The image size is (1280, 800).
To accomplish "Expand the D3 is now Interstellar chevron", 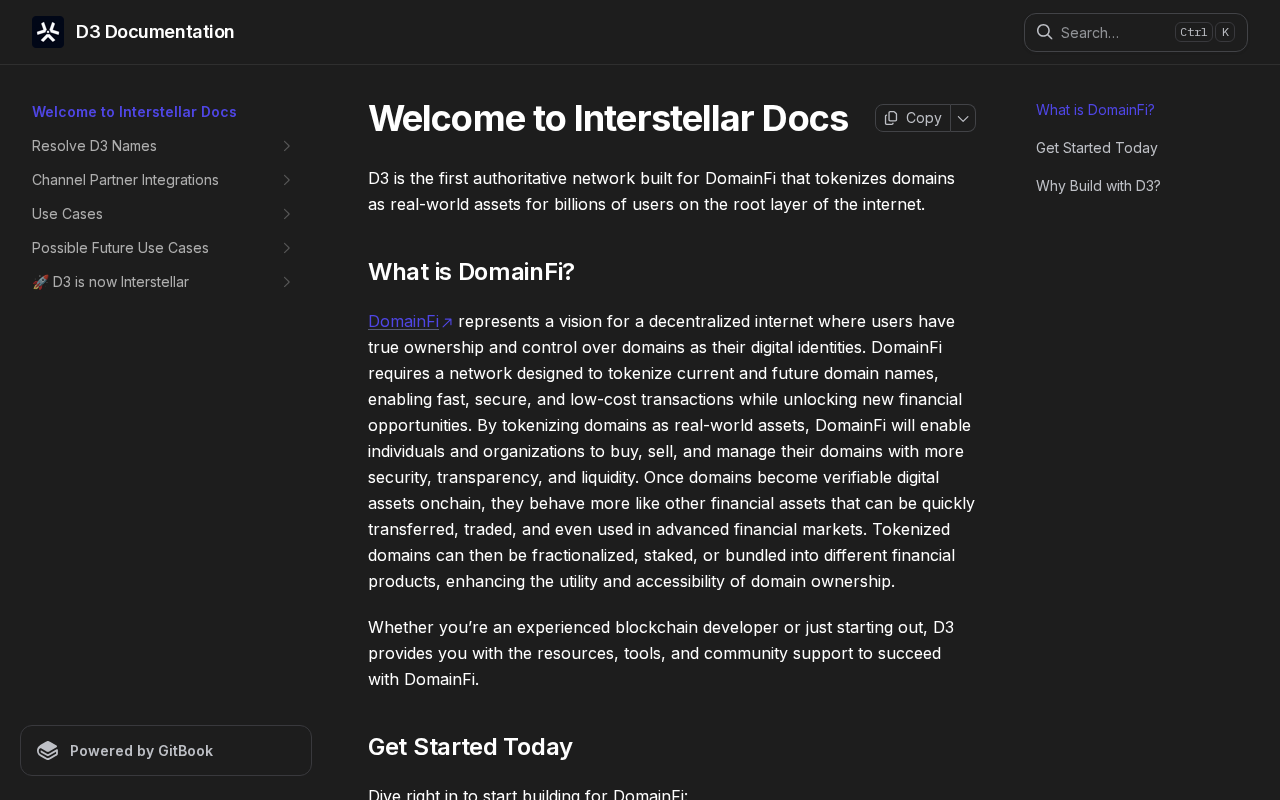I will click(287, 282).
